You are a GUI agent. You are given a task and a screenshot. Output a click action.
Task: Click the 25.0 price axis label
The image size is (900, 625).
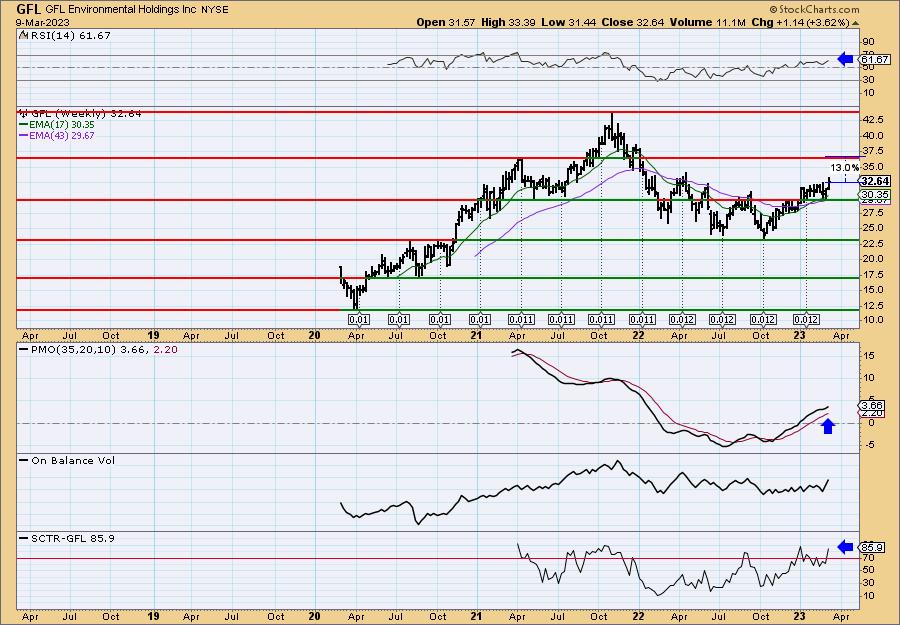(x=872, y=227)
